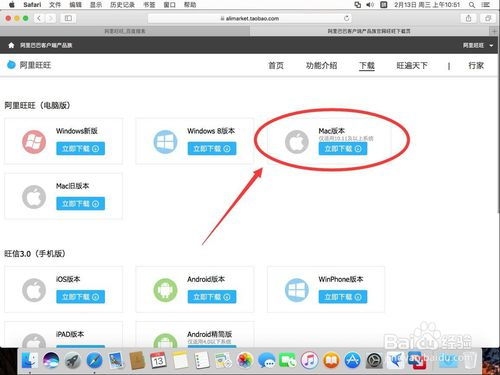Click the Mac旧版本 Apple logo icon

point(34,197)
